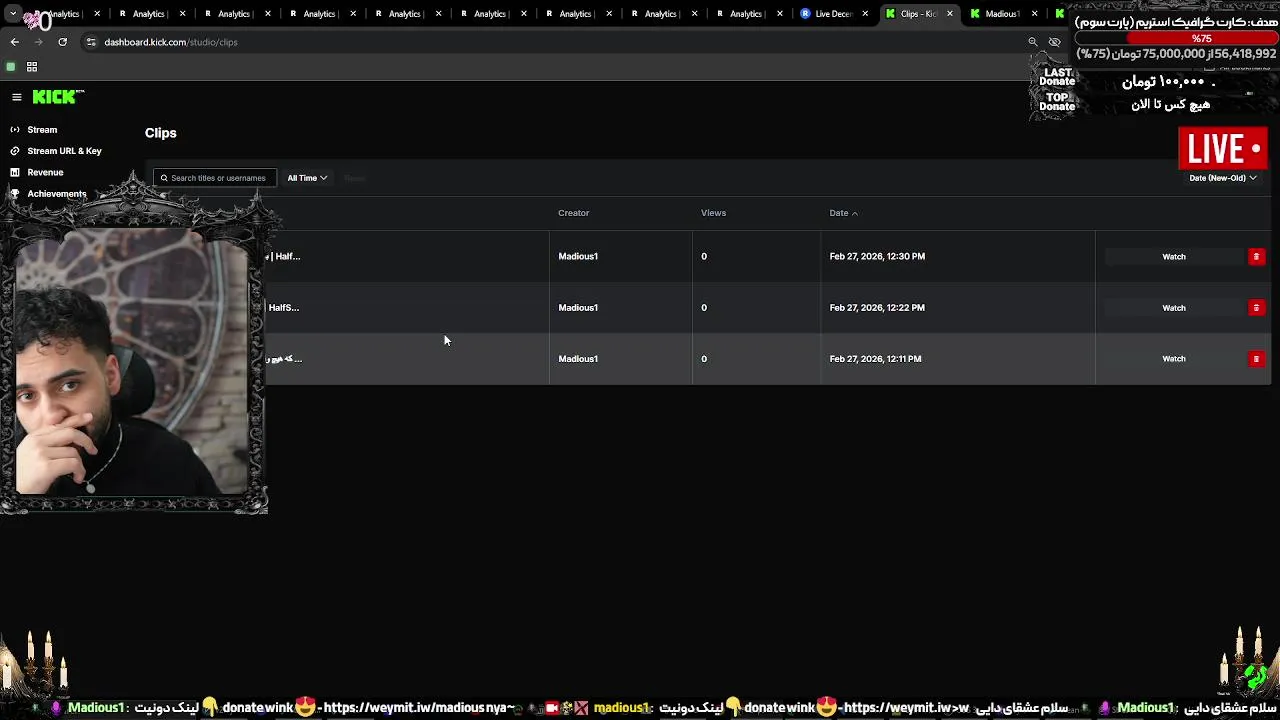Delete the 12:30 PM clip

[1256, 257]
